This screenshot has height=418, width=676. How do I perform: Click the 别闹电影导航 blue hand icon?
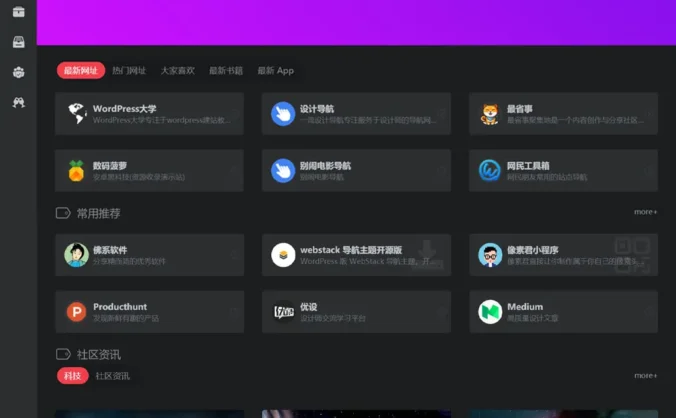283,171
